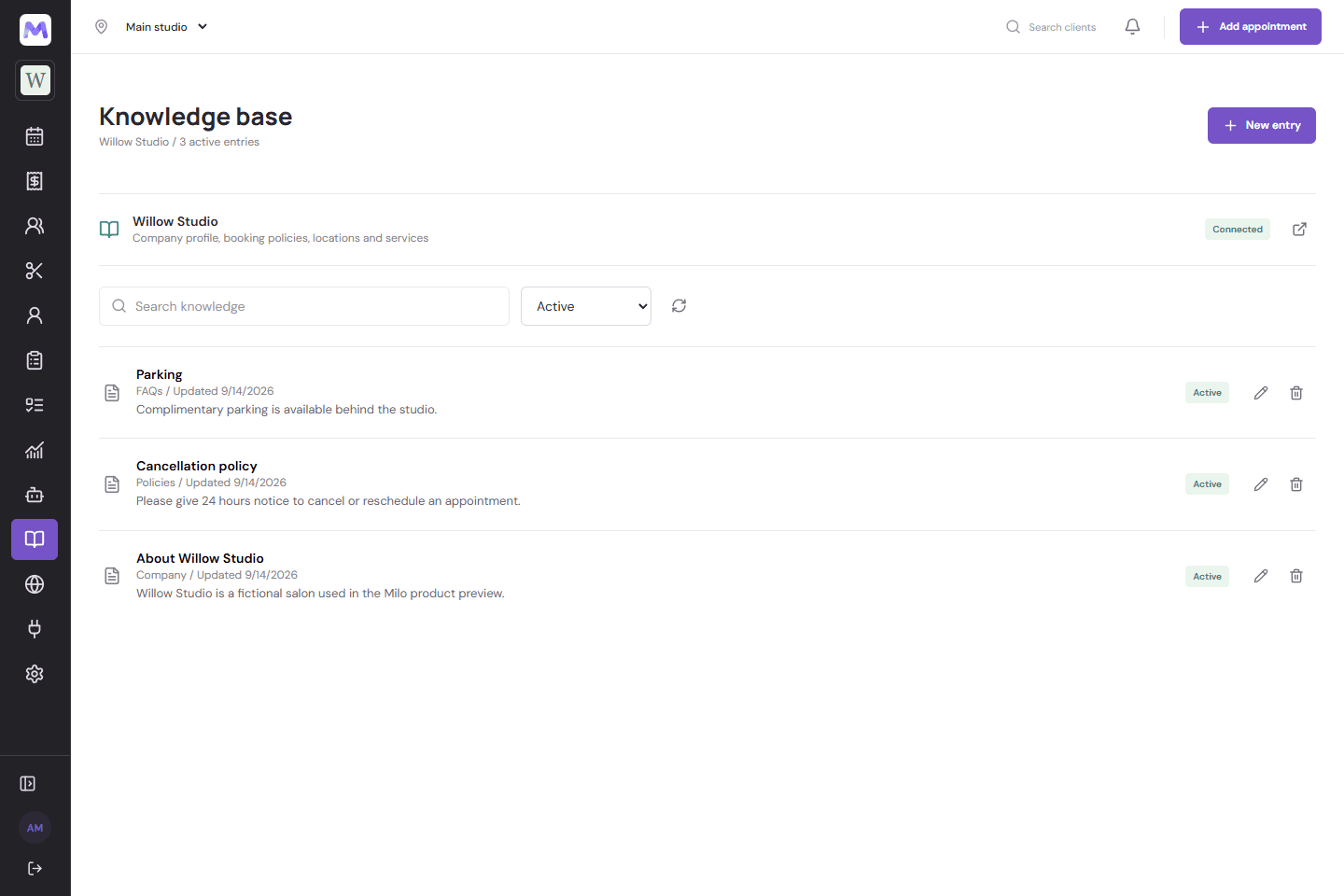Click the Willow Studio source title
Viewport: 1344px width, 896px height.
tap(175, 221)
